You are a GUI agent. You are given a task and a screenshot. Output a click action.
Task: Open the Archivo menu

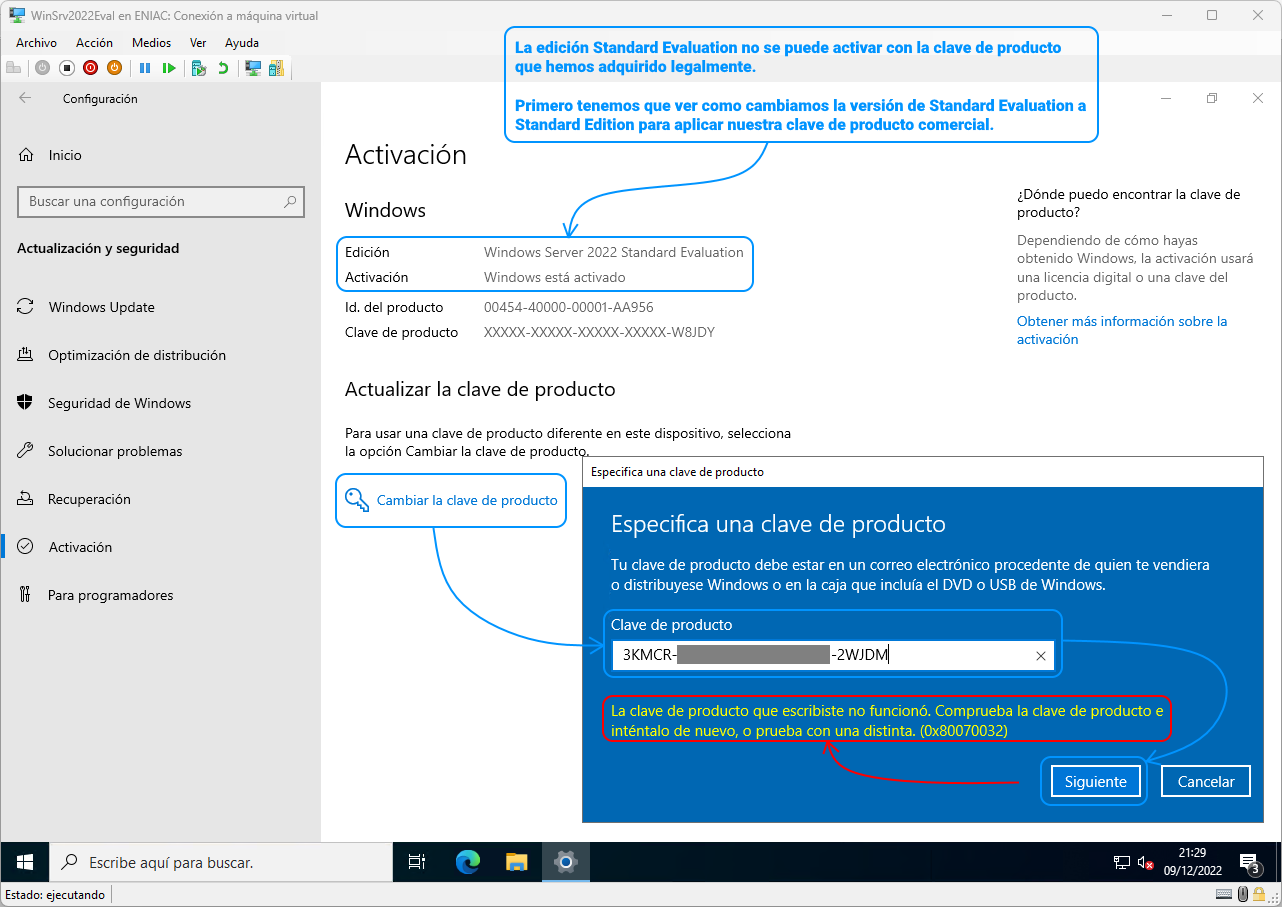click(36, 43)
